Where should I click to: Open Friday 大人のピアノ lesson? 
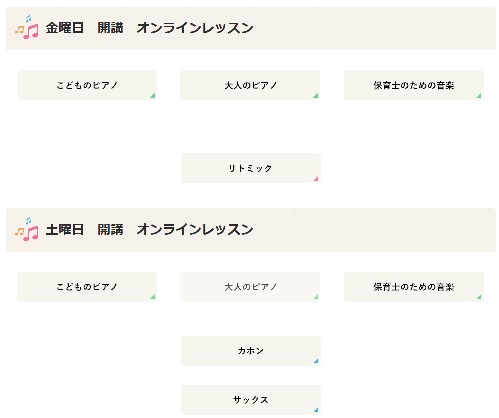click(x=250, y=85)
